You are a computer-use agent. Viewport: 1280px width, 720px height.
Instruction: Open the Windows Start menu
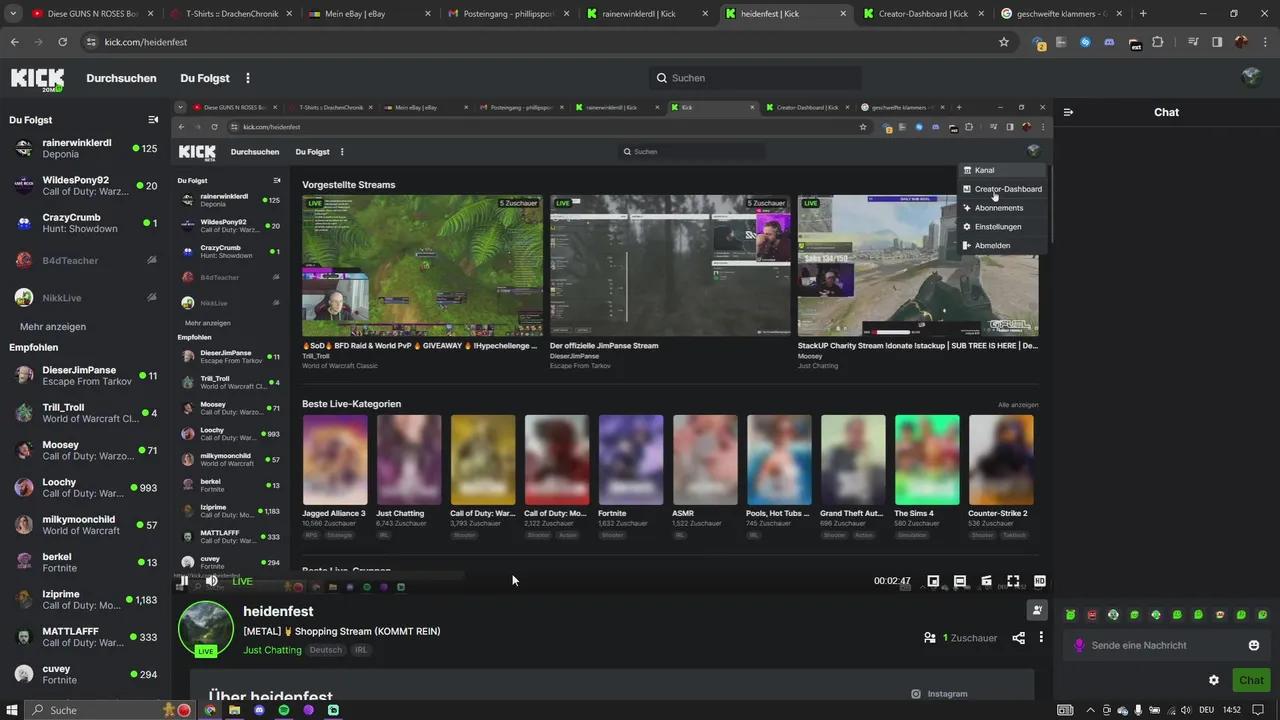[12, 710]
